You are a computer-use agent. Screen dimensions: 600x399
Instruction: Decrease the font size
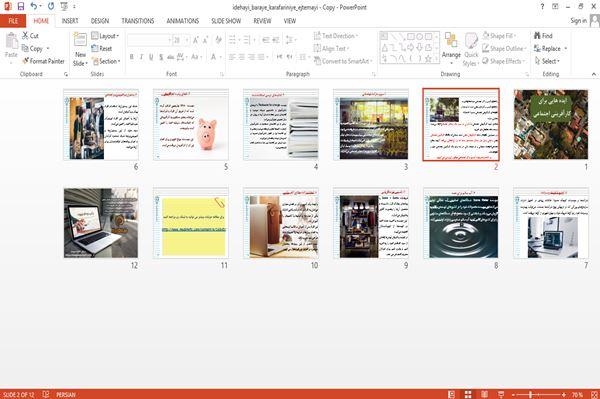205,40
